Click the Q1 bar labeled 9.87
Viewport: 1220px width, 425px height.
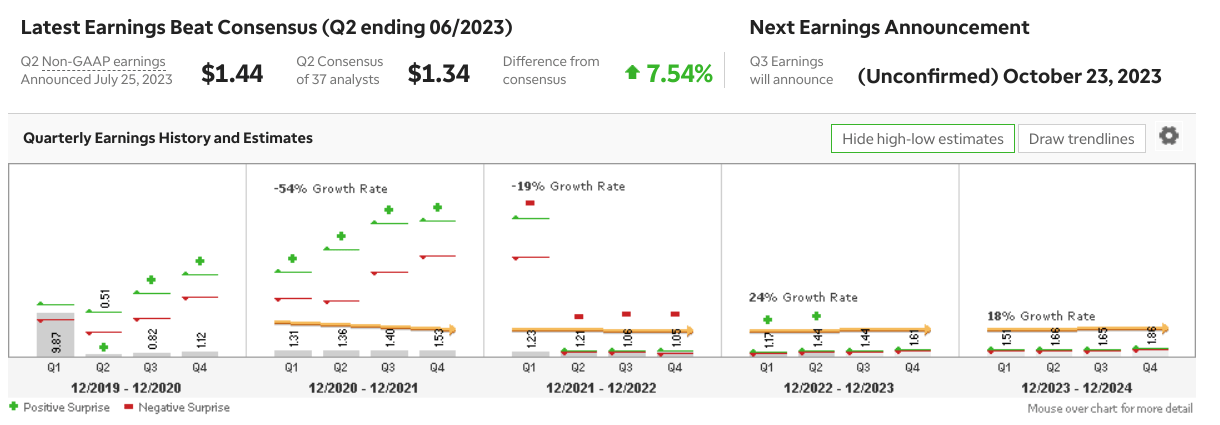tap(56, 335)
